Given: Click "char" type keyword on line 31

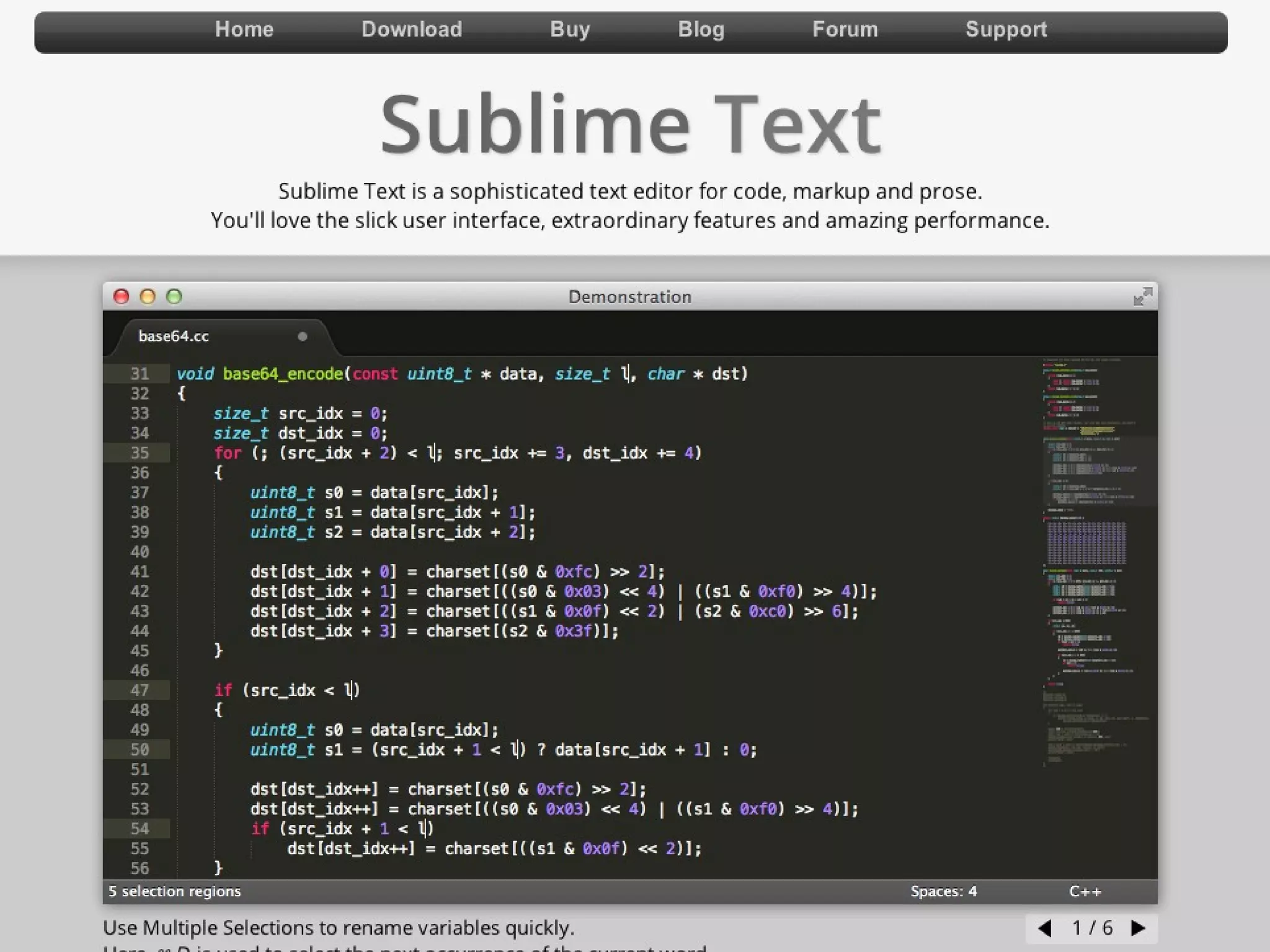Looking at the screenshot, I should click(x=666, y=374).
